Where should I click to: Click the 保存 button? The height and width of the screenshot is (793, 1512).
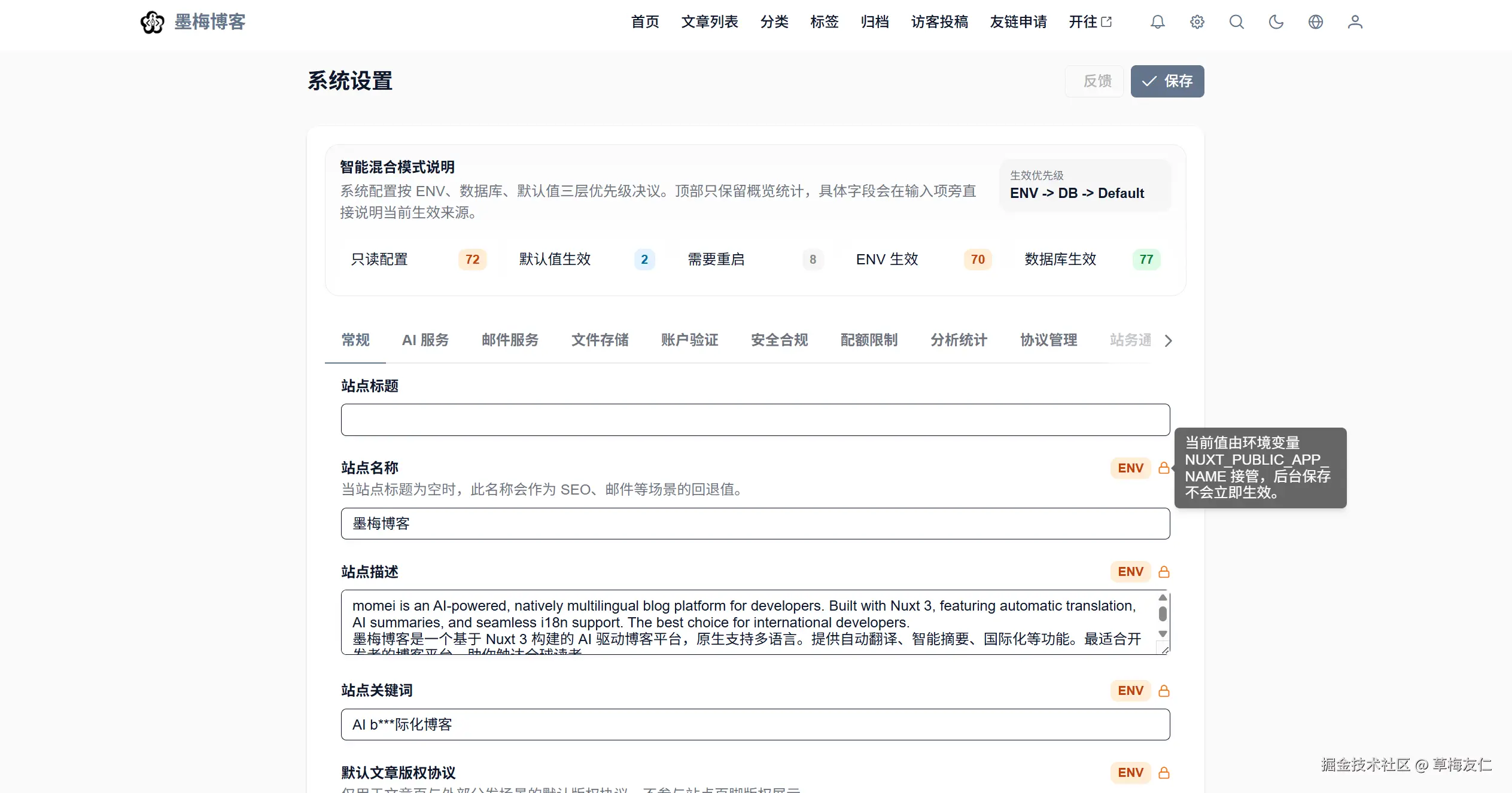[1167, 81]
